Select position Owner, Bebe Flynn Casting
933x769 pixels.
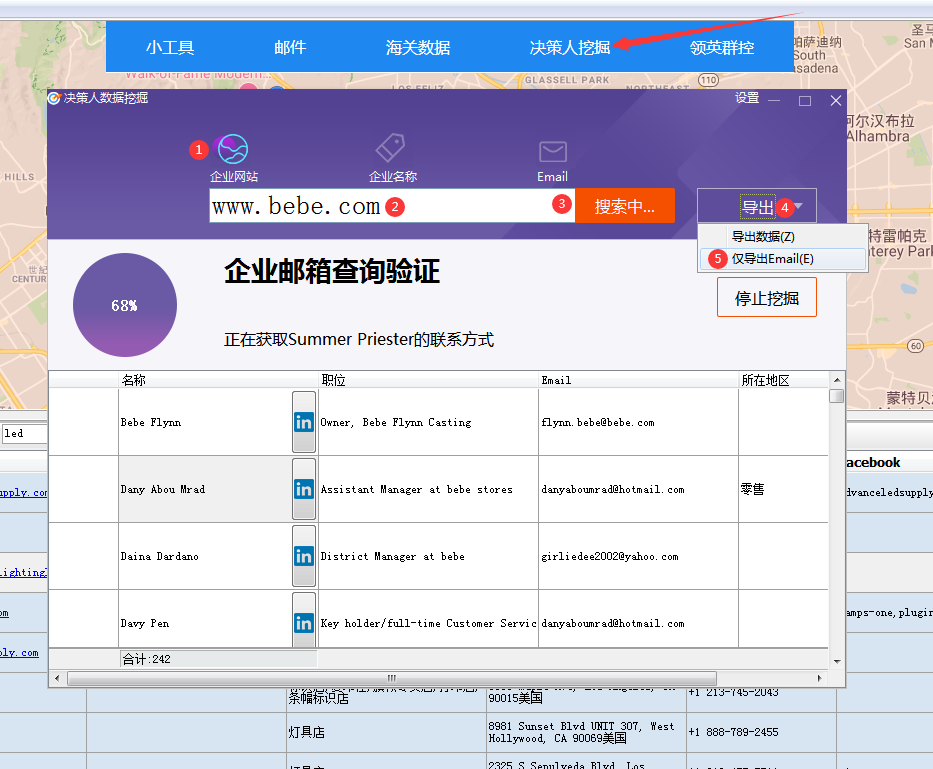[428, 422]
